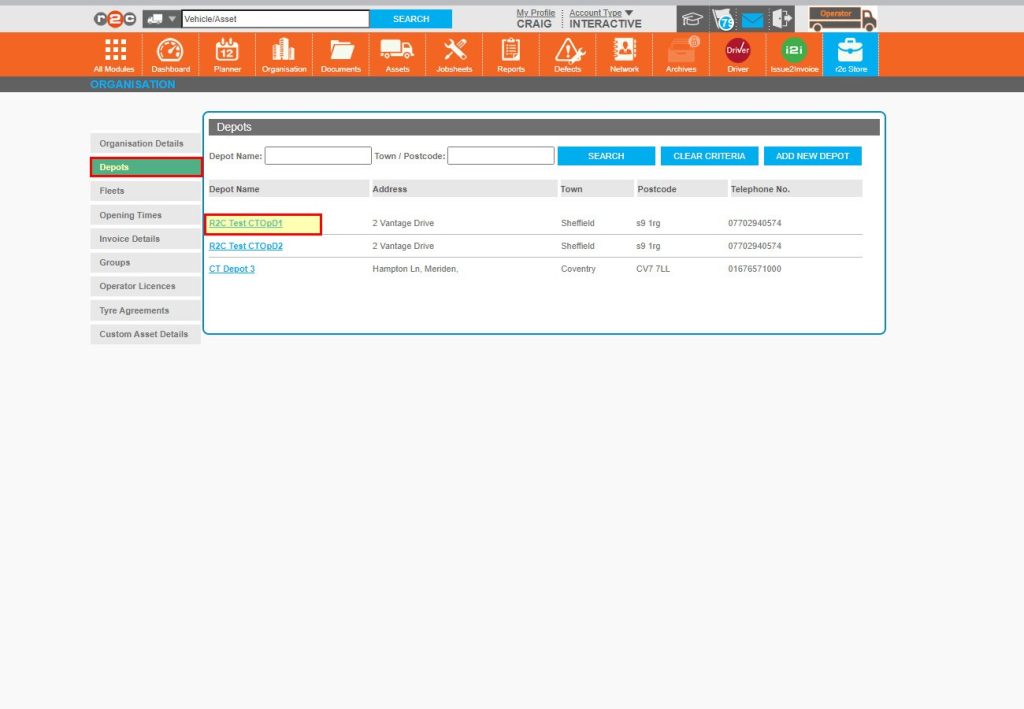Screen dimensions: 1024x709
Task: Click in the Depot Name input field
Action: (x=318, y=155)
